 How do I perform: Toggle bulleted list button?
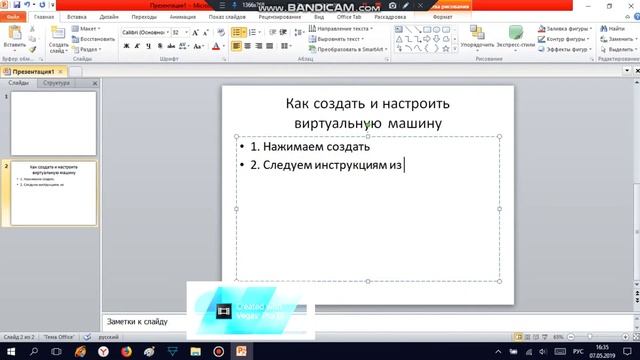tap(236, 32)
